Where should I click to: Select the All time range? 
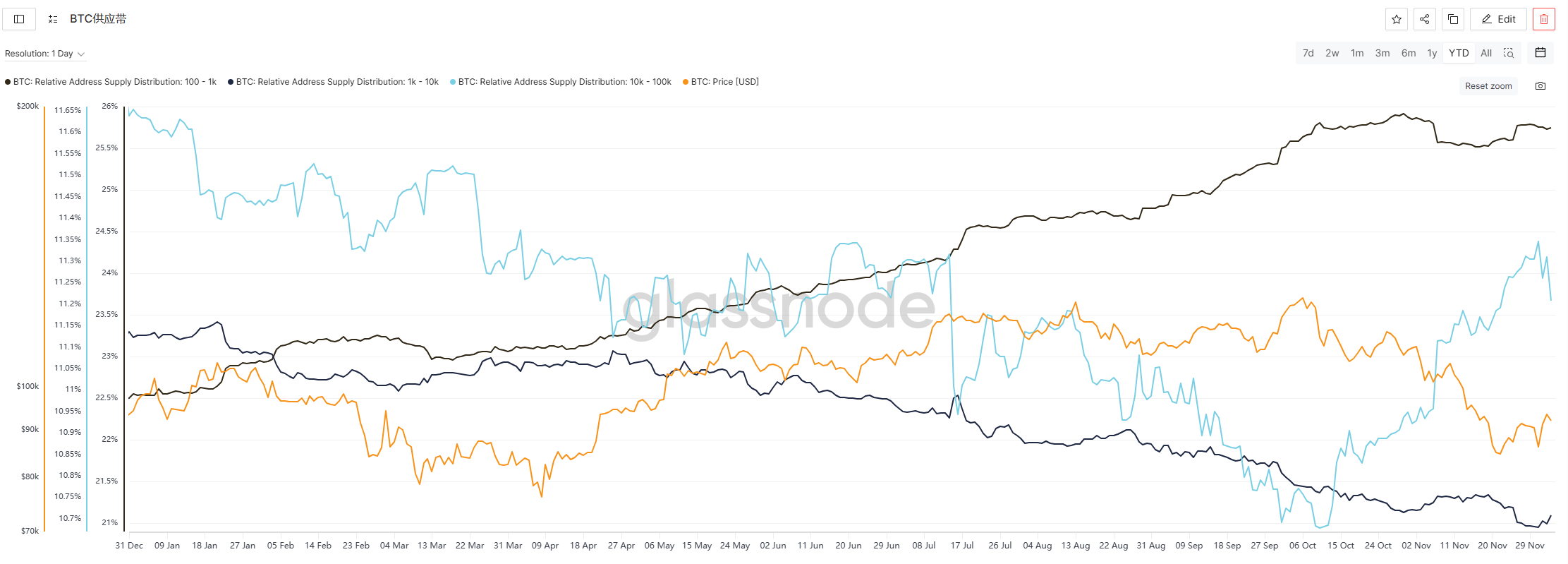tap(1486, 53)
